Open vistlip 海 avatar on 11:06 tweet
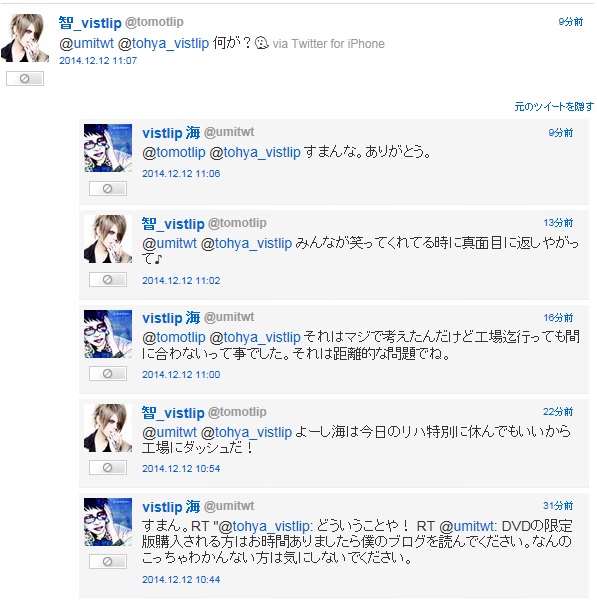The width and height of the screenshot is (597, 602). coord(108,148)
